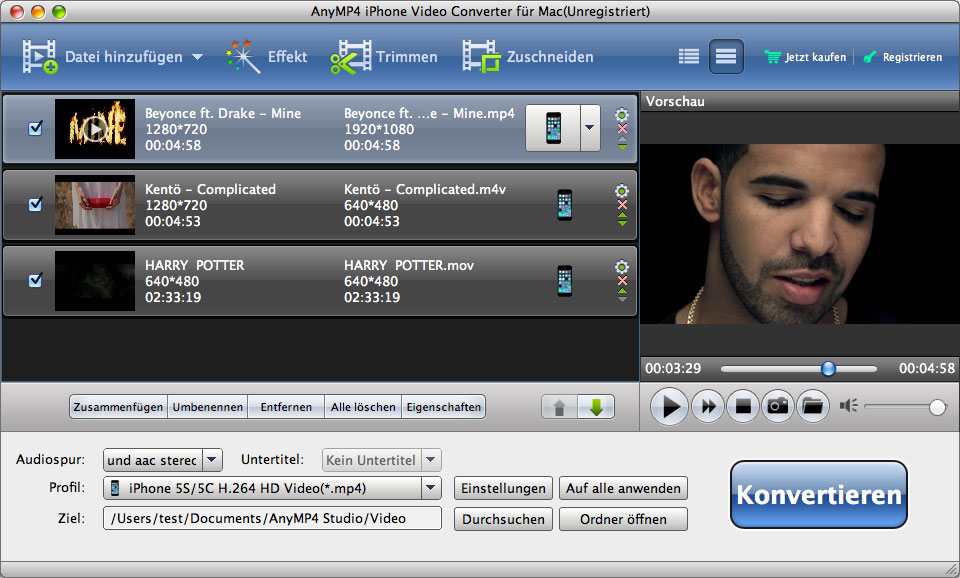Select the HARRY POTTER video thumbnail
The height and width of the screenshot is (578, 960).
point(95,280)
